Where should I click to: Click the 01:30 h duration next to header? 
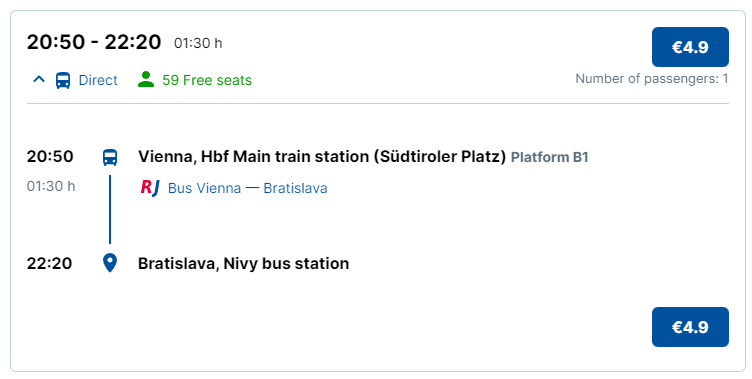pyautogui.click(x=198, y=43)
